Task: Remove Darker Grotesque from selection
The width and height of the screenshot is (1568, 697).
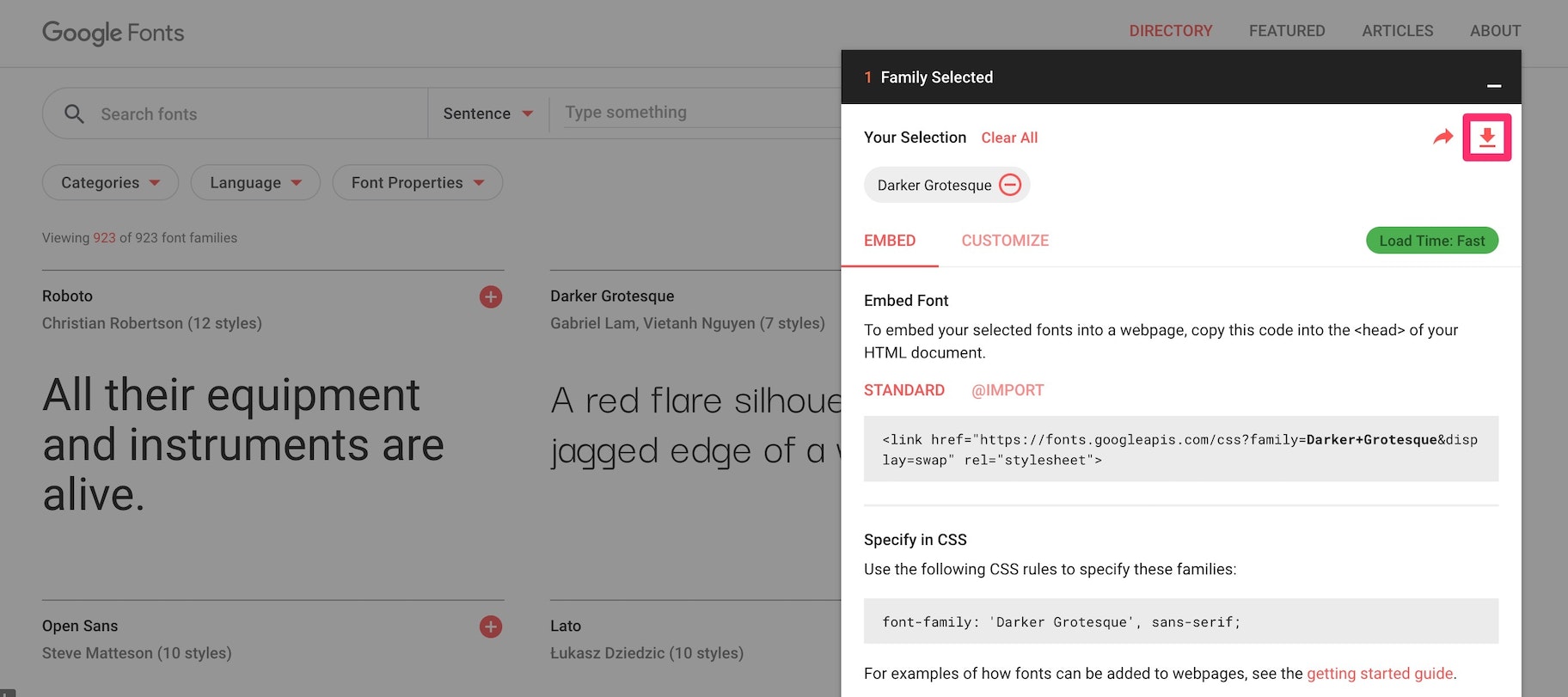Action: pyautogui.click(x=1010, y=185)
